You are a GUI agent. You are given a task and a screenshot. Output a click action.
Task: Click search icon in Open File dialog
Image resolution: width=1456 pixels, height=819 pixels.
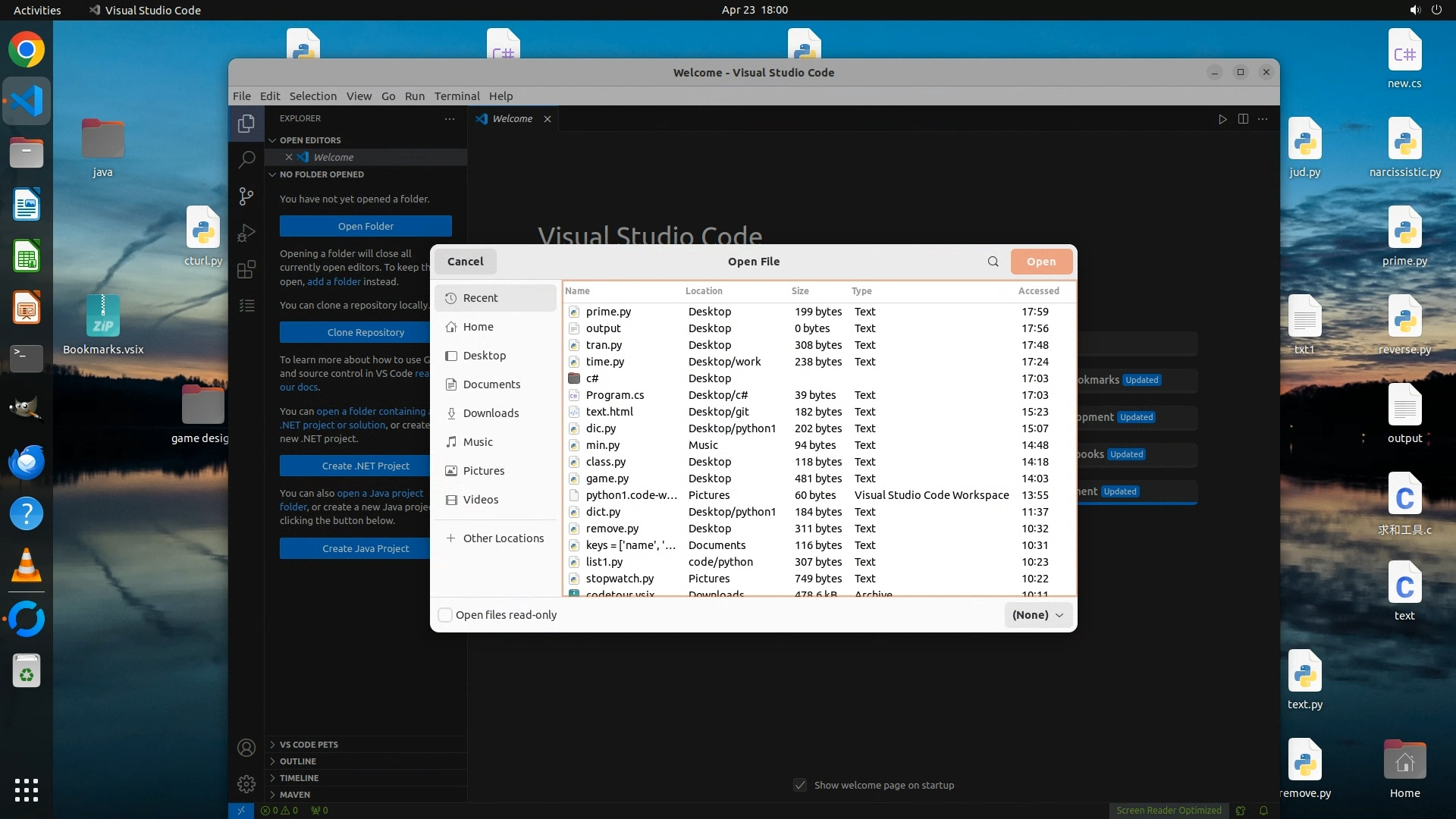(x=993, y=262)
